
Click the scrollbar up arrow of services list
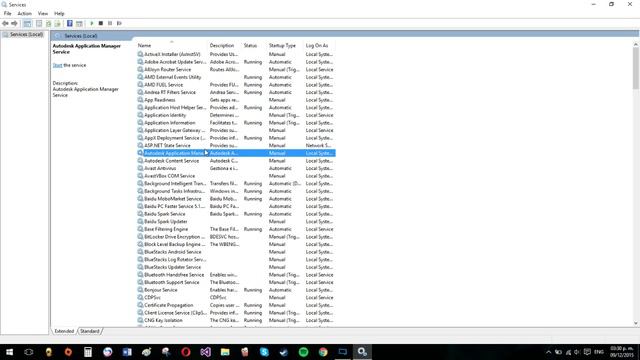pos(636,44)
